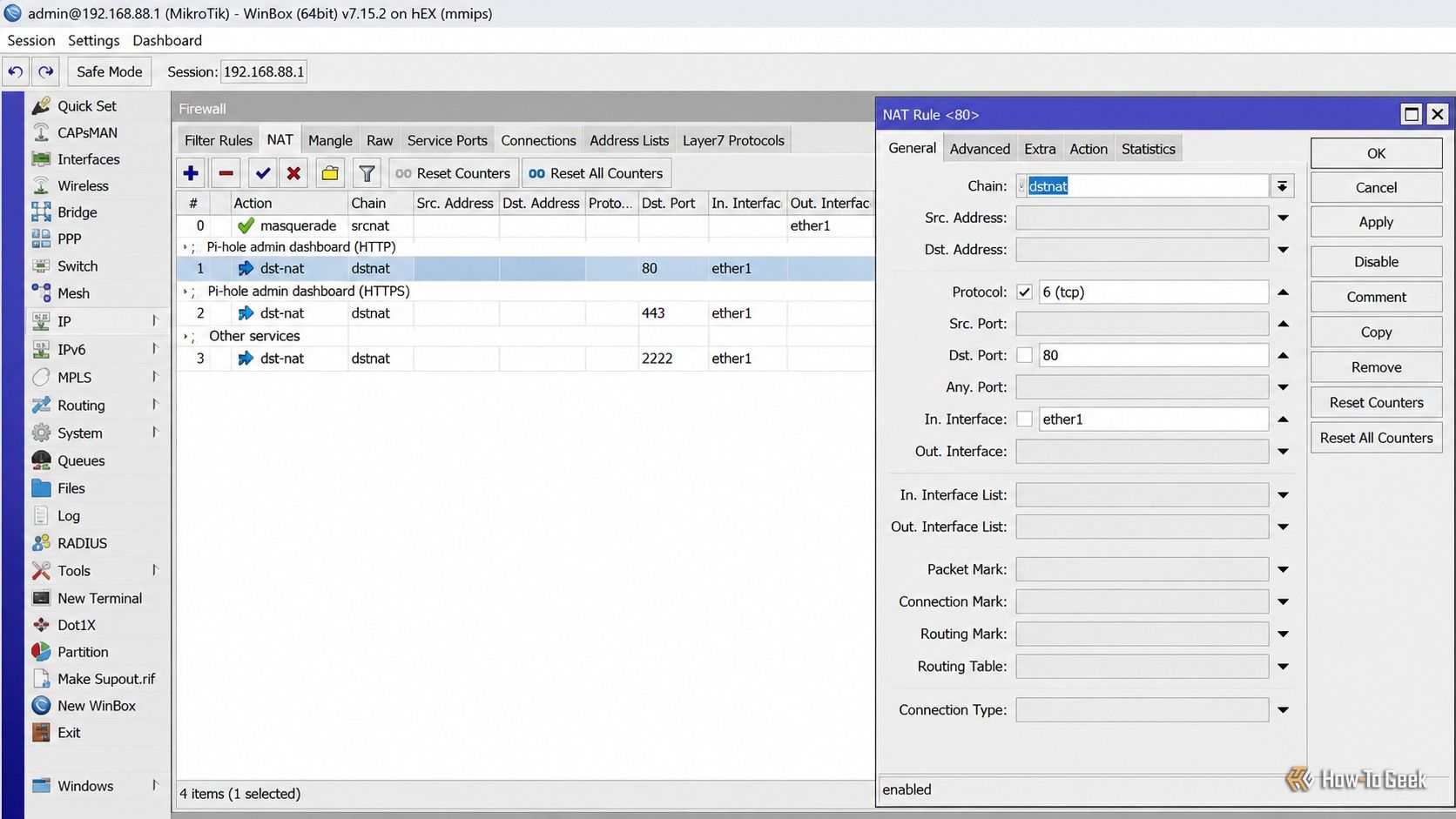Open Bridge in sidebar
The height and width of the screenshot is (819, 1456).
(x=77, y=211)
